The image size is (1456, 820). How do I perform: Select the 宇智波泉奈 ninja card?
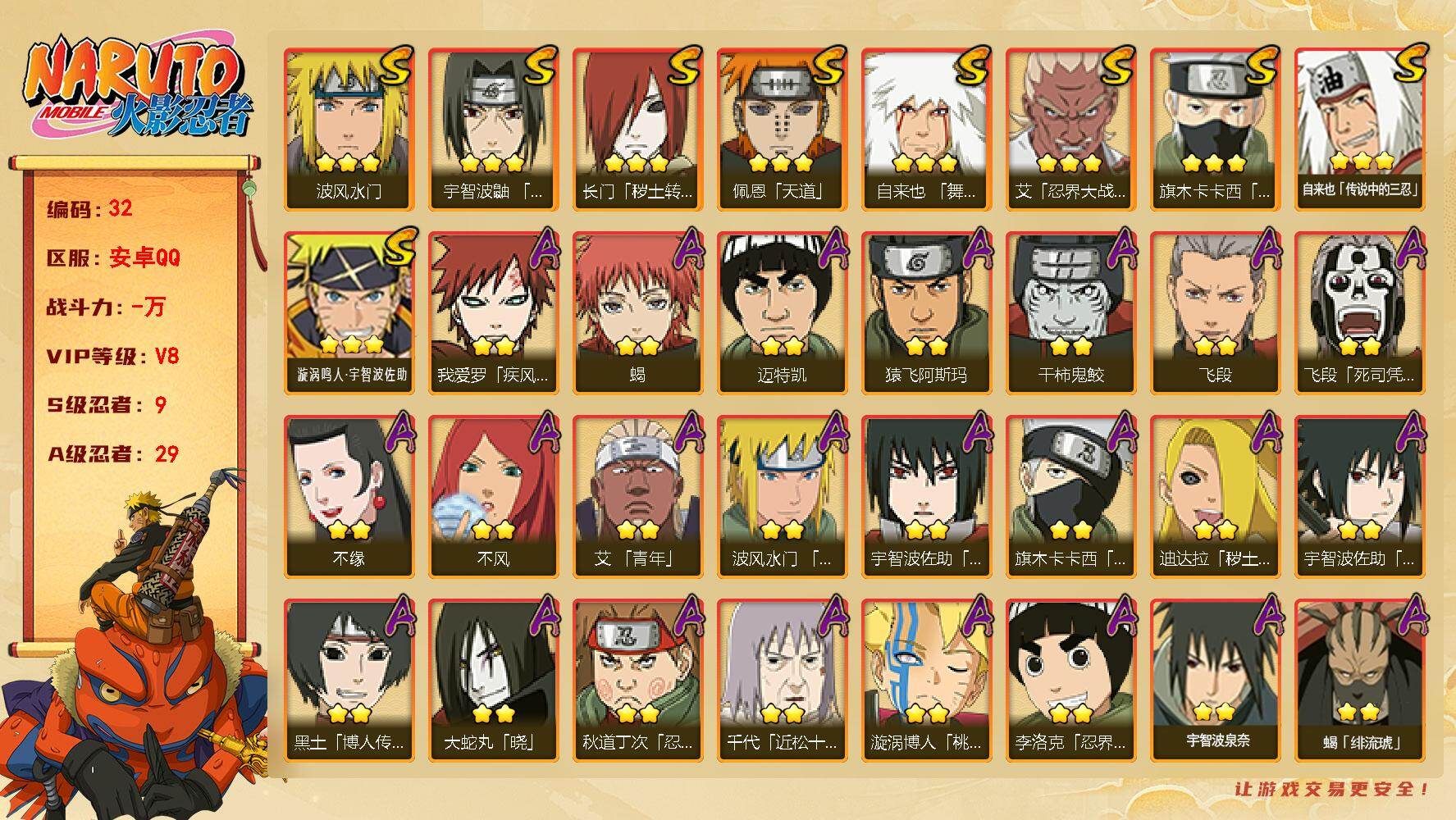(1216, 681)
